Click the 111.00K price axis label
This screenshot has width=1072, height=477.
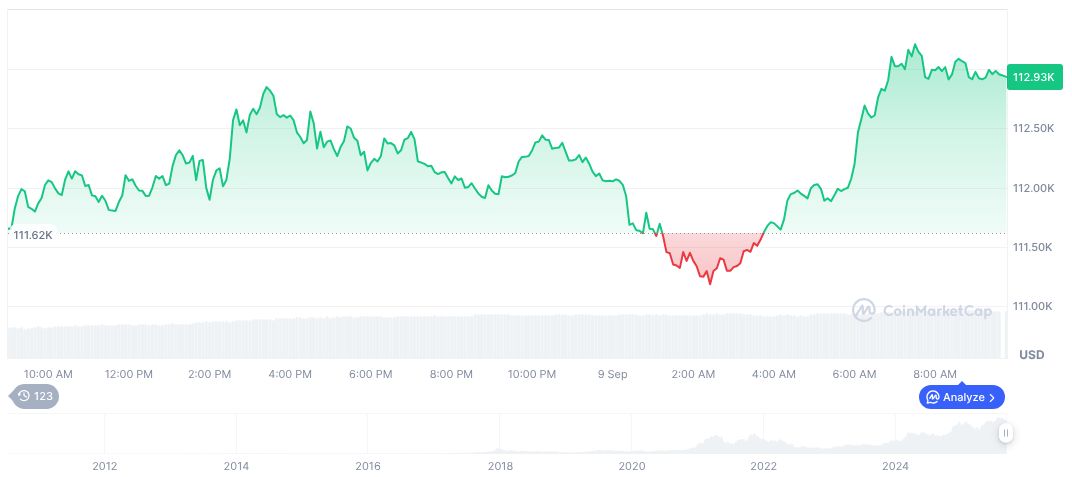[x=1032, y=306]
